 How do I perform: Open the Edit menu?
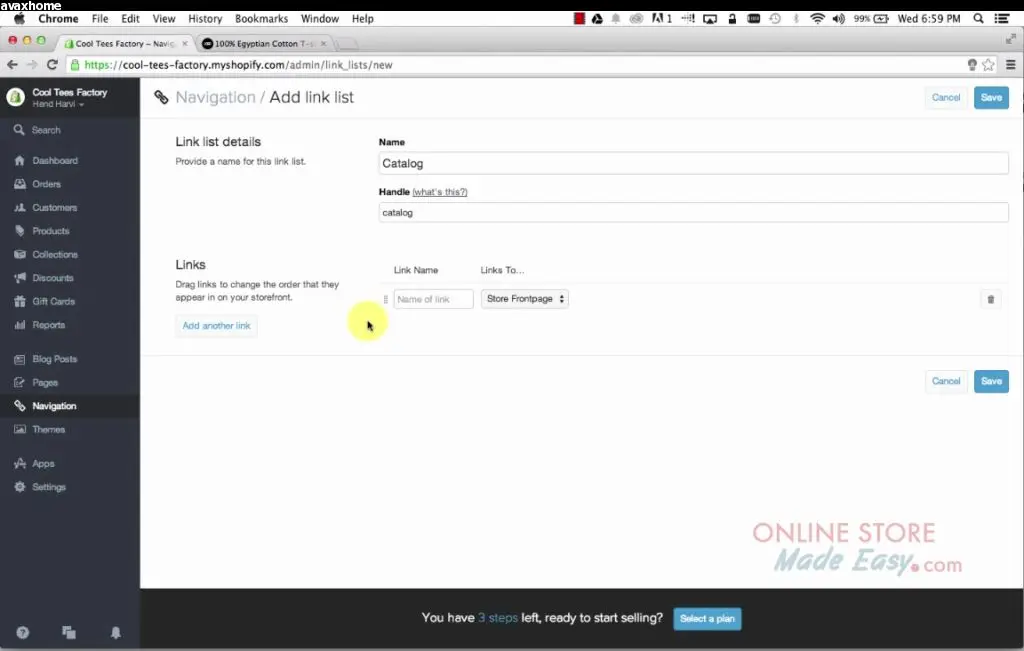(x=130, y=18)
